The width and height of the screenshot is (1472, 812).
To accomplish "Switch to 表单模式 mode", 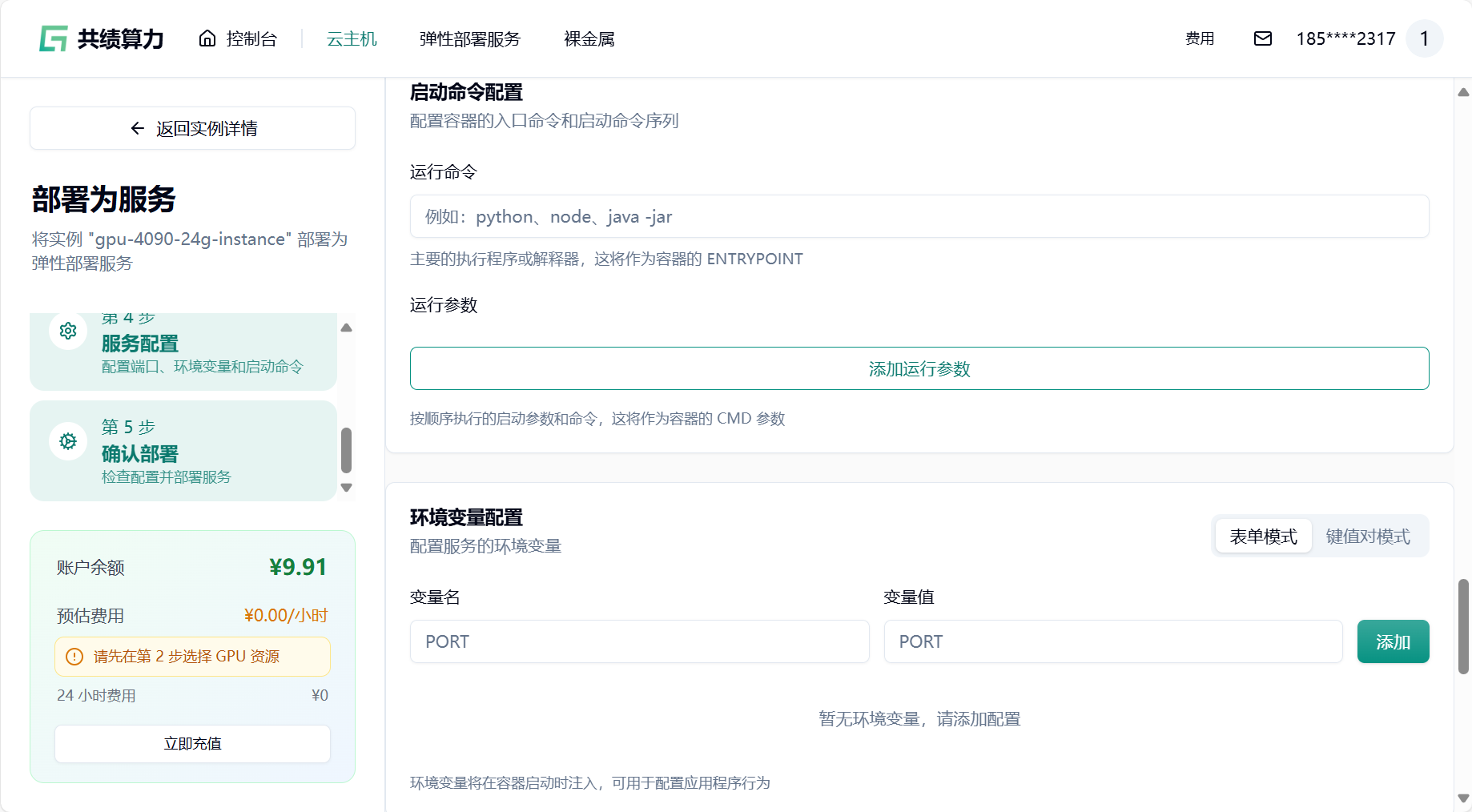I will [x=1263, y=537].
